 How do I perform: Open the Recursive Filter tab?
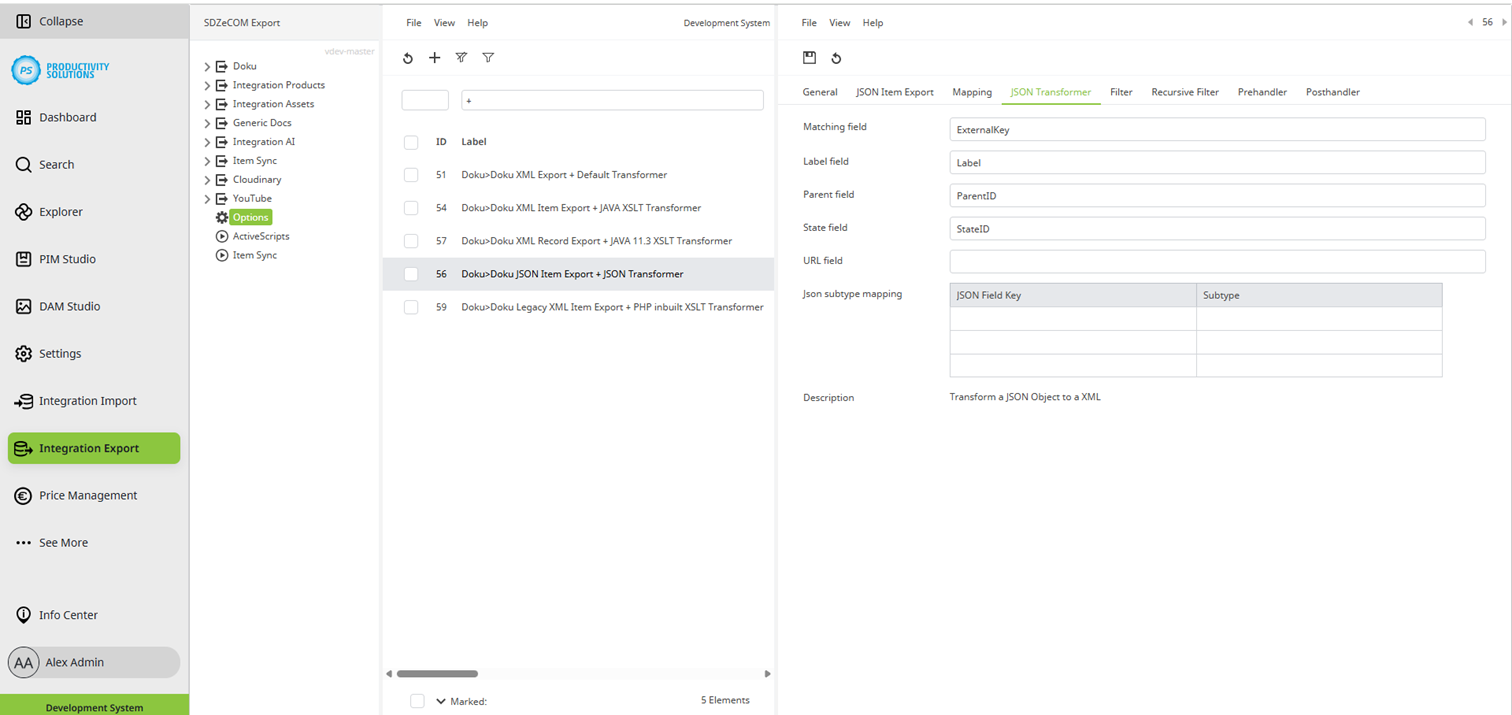[1184, 91]
